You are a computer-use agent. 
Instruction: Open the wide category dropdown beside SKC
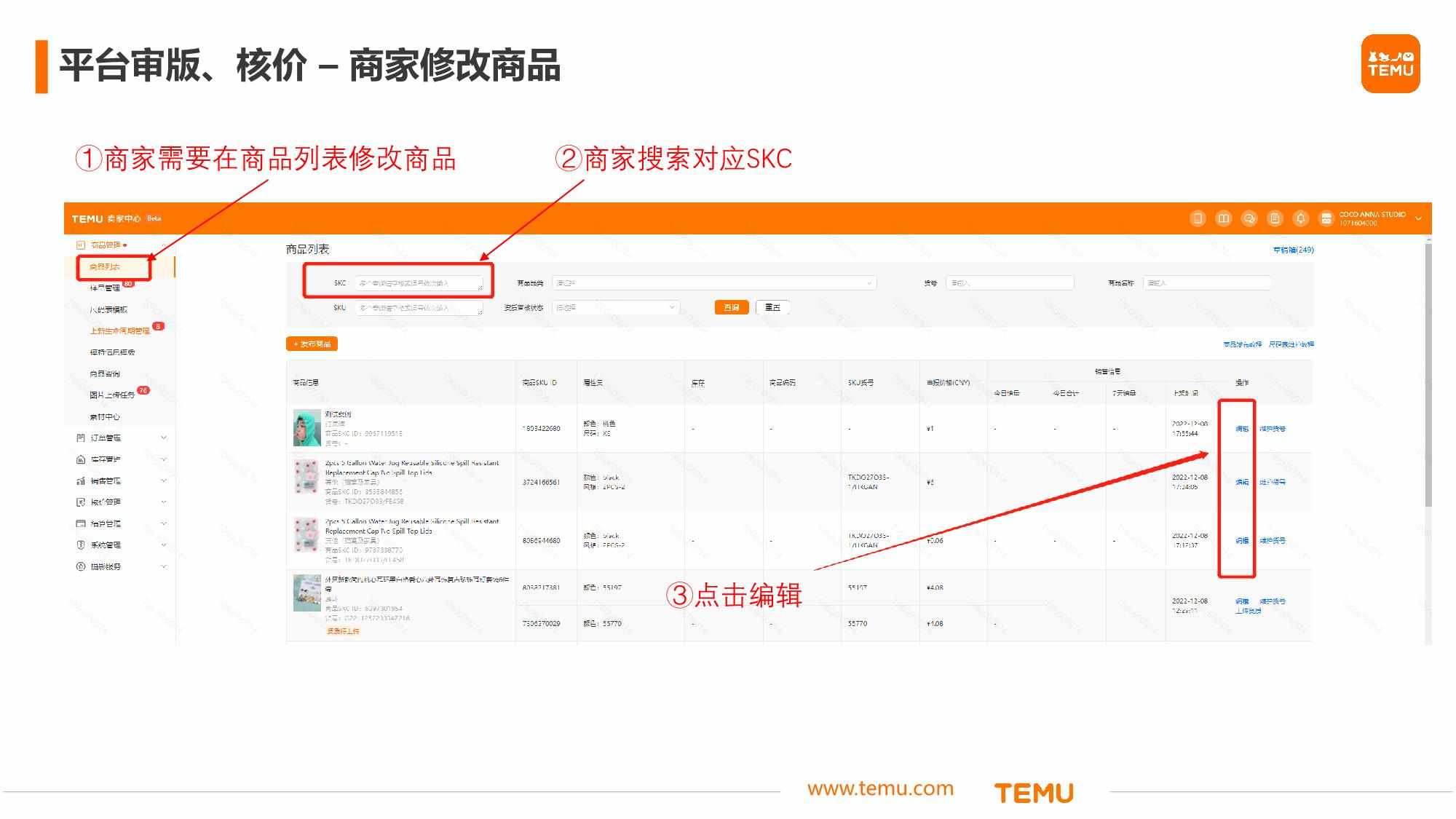(714, 282)
